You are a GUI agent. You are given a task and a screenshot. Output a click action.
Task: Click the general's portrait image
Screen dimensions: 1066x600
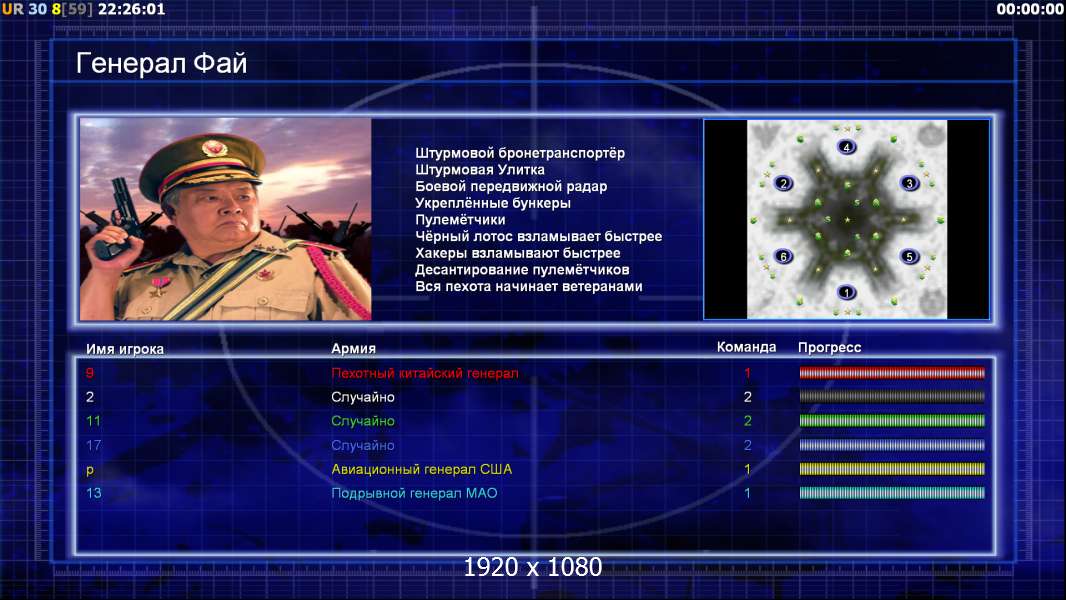(x=226, y=219)
